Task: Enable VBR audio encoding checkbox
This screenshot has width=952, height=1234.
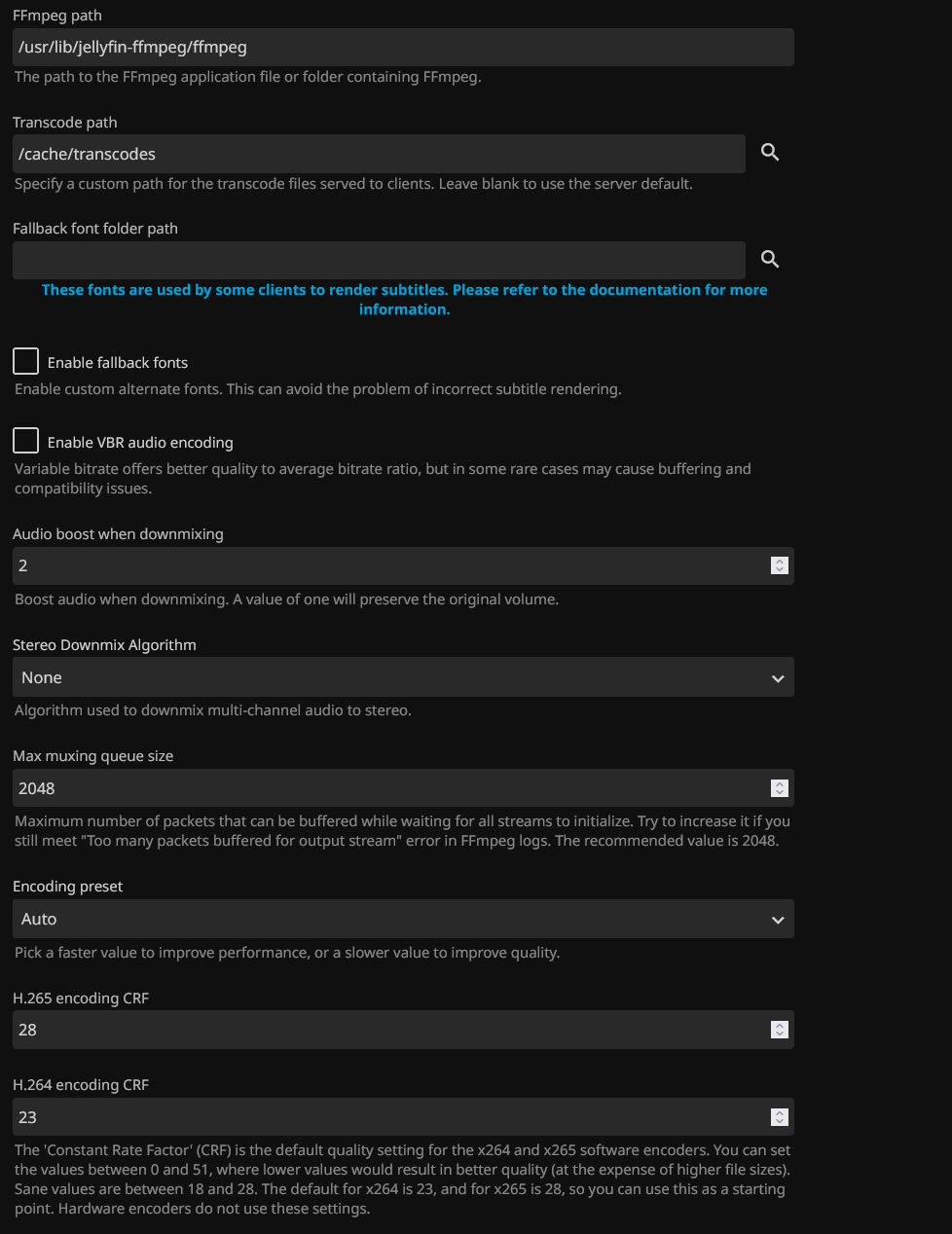Action: (26, 441)
